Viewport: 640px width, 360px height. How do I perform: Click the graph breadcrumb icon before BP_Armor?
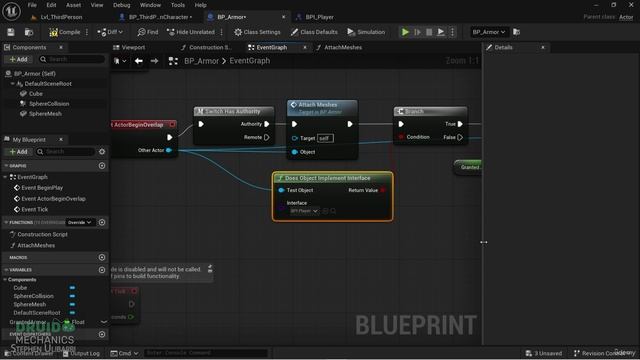pyautogui.click(x=173, y=61)
